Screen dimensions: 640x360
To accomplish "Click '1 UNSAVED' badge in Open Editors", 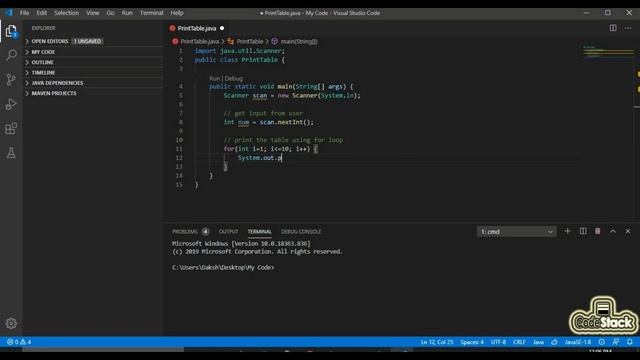I will [87, 41].
